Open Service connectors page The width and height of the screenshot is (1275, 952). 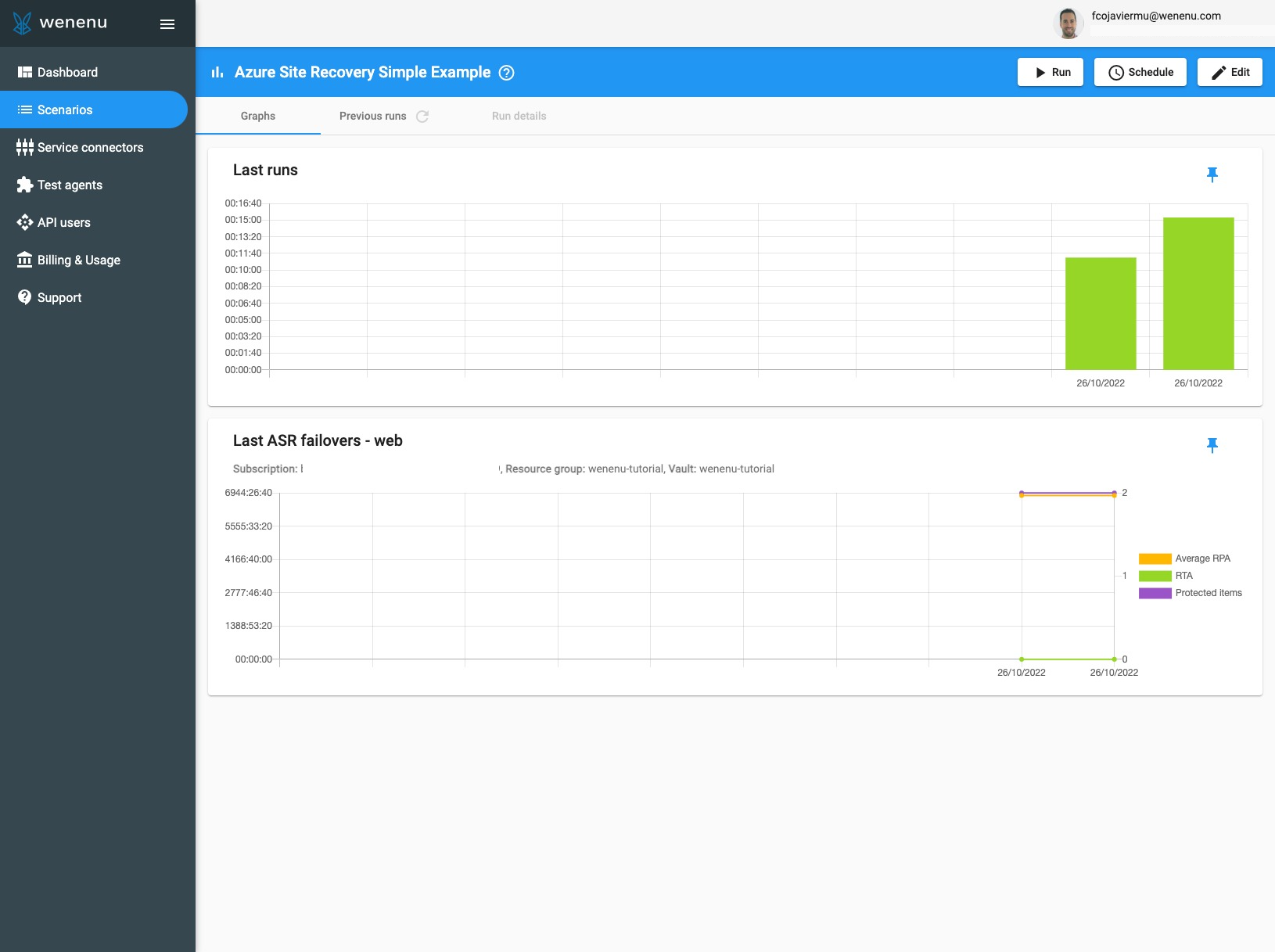tap(94, 147)
